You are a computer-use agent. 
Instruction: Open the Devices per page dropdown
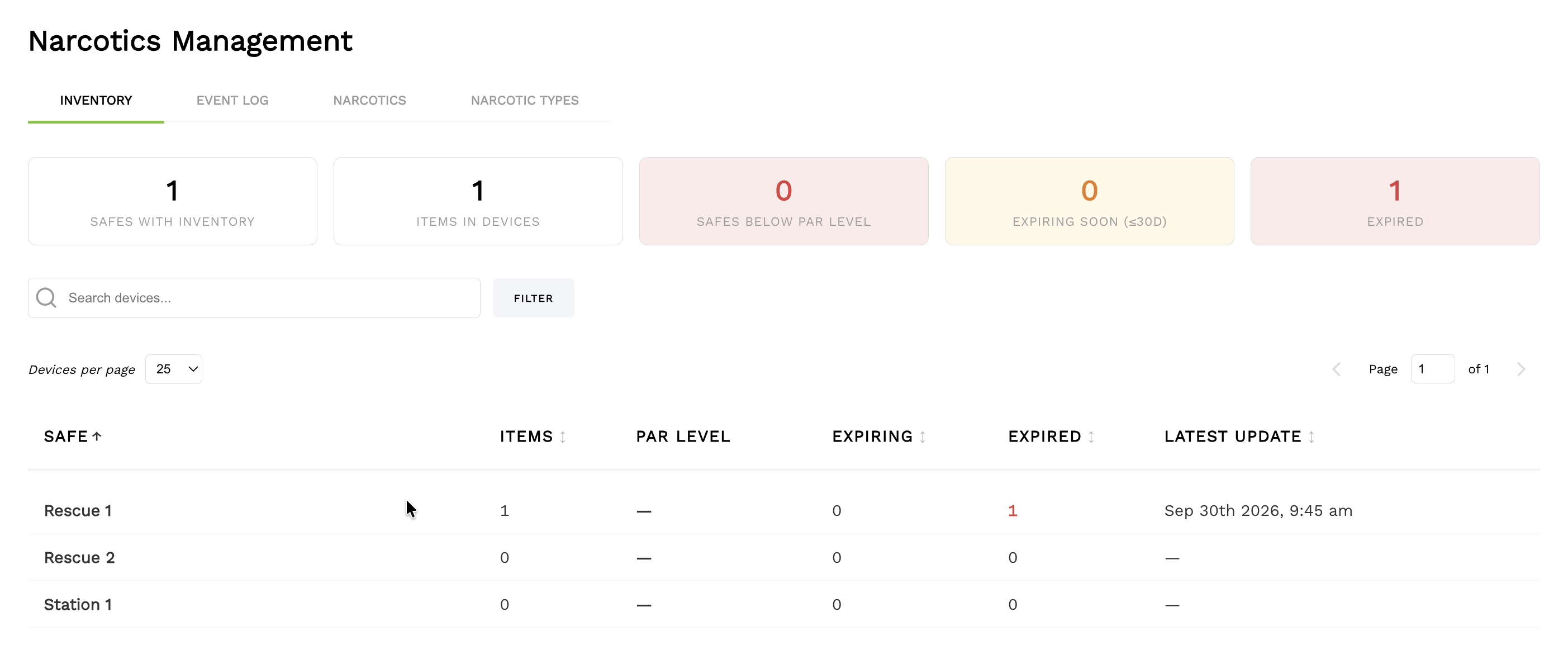pos(173,369)
